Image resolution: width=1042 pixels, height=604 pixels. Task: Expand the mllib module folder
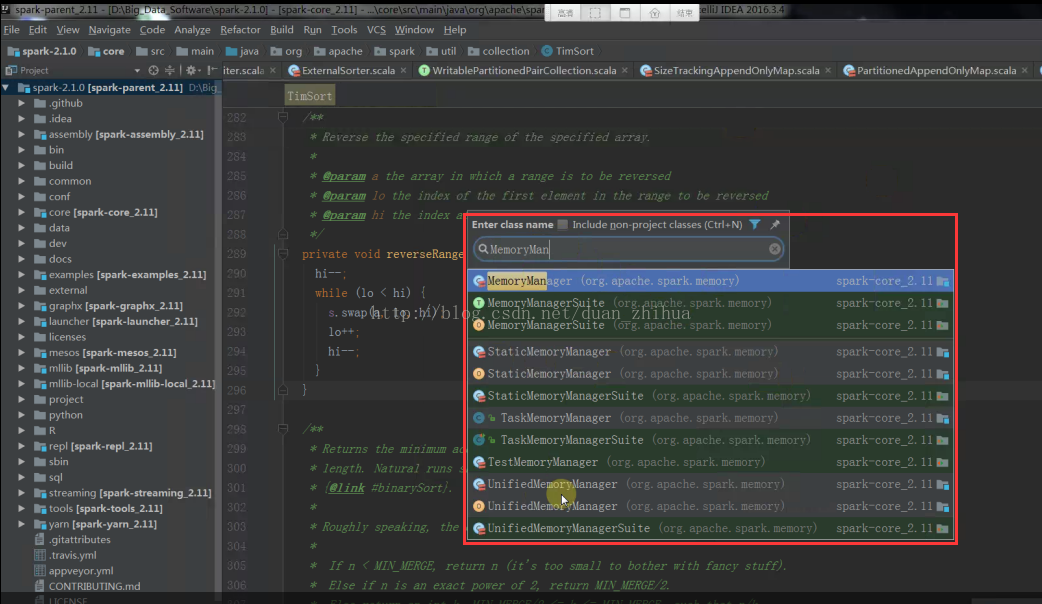[x=21, y=368]
